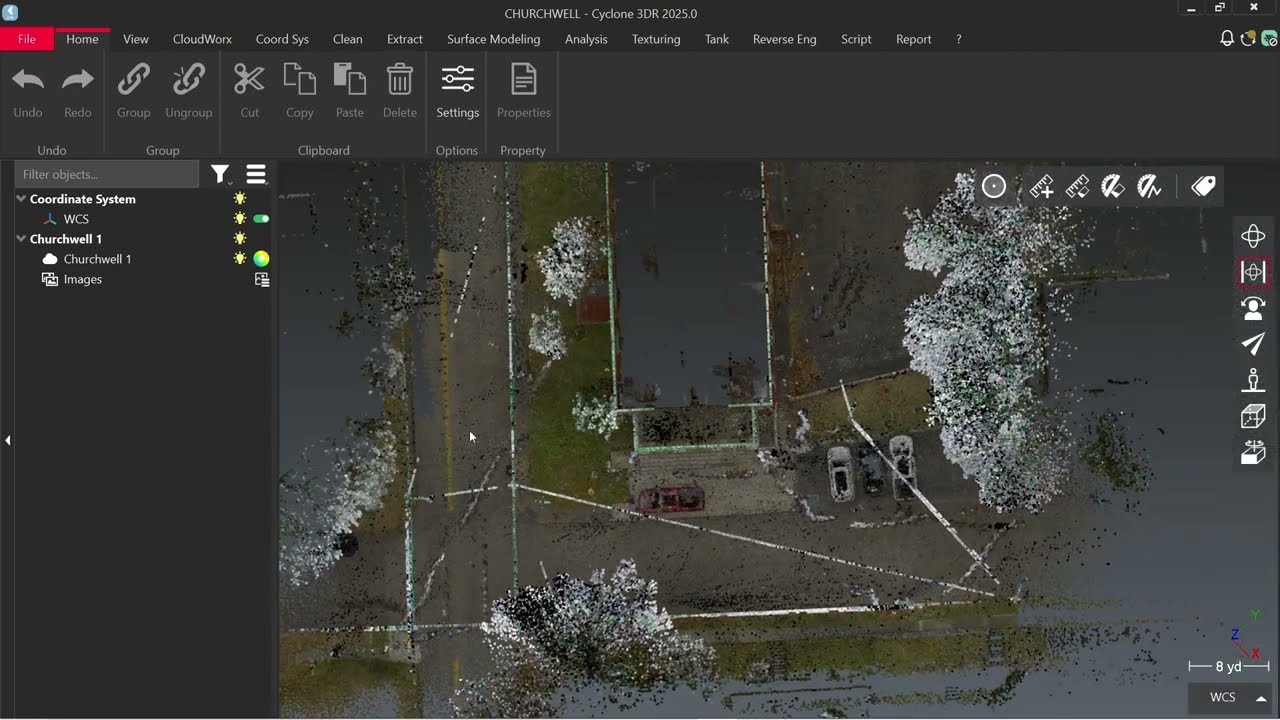The width and height of the screenshot is (1280, 720).
Task: Open the Properties document icon
Action: tap(524, 79)
